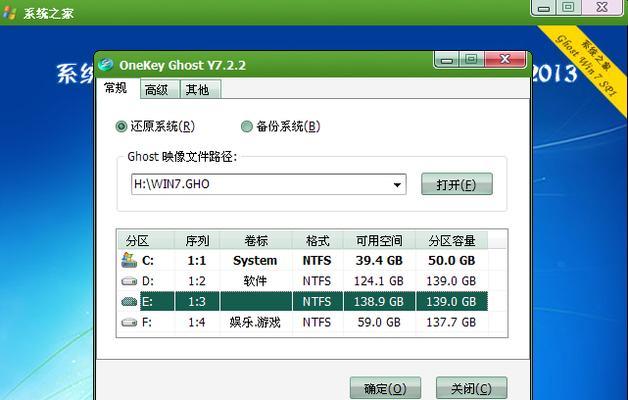
Task: Click the 39.4 GB free space cell
Action: tap(379, 261)
